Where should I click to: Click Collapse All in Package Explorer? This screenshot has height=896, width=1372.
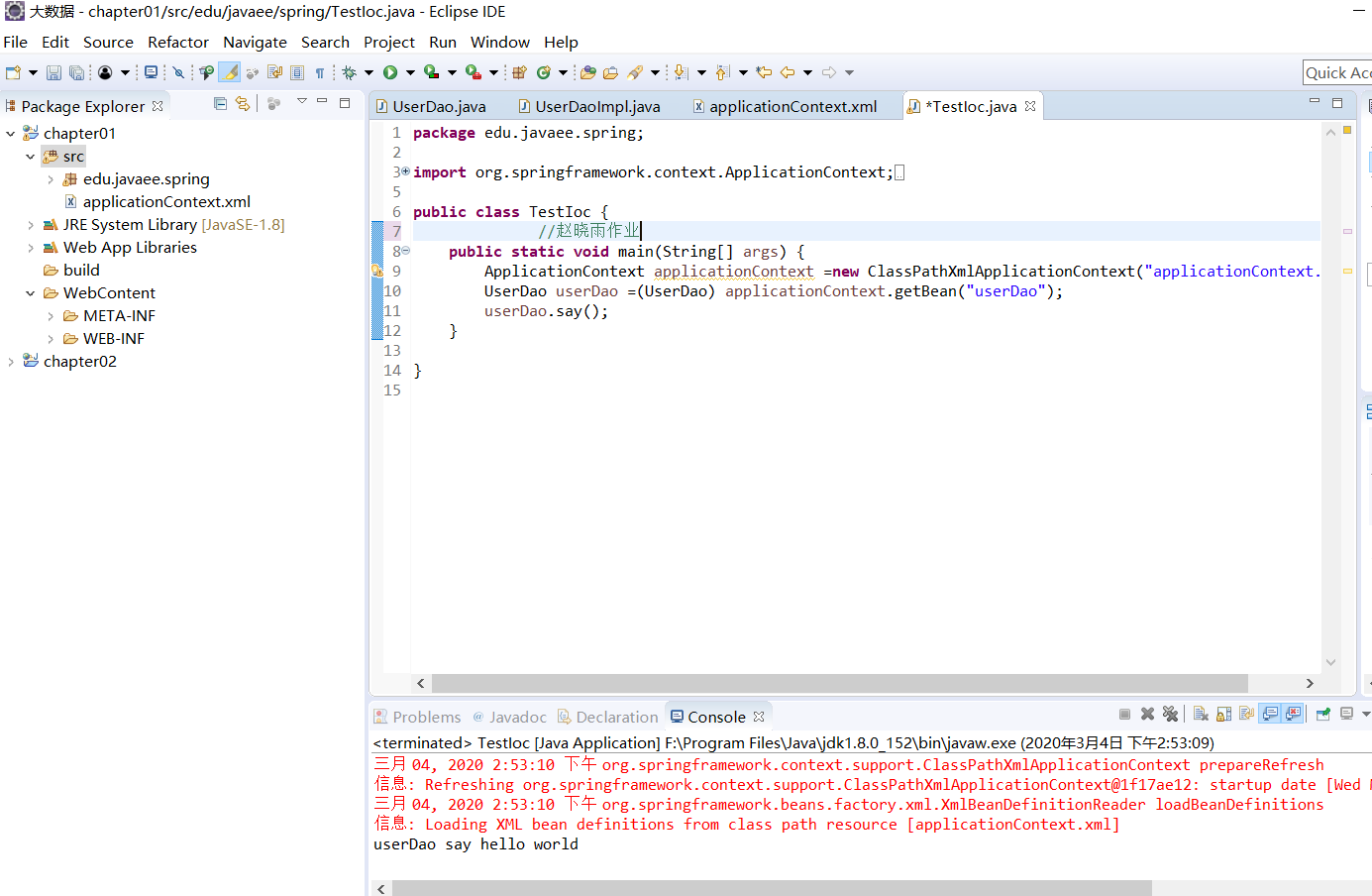point(220,103)
